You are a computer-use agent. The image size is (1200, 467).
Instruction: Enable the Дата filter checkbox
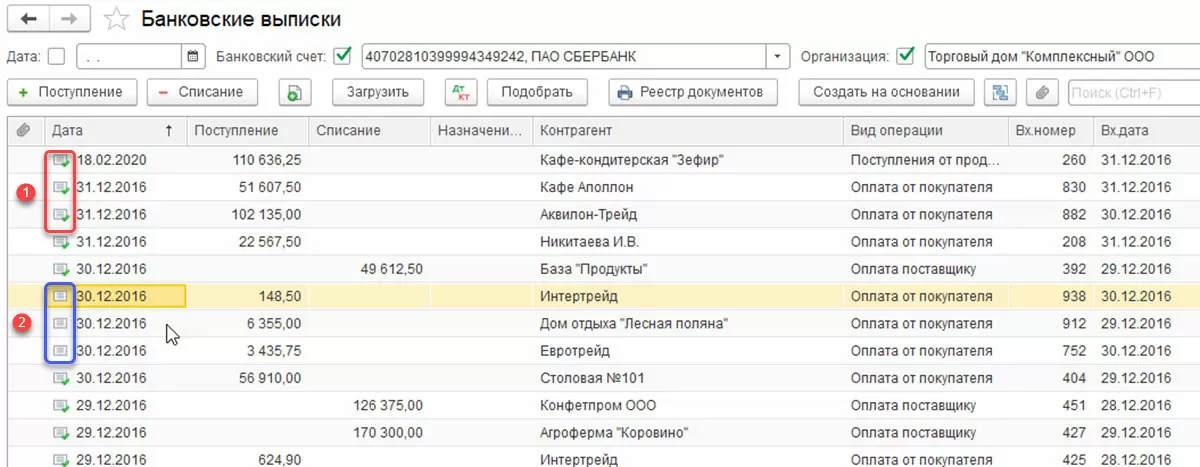[x=57, y=56]
